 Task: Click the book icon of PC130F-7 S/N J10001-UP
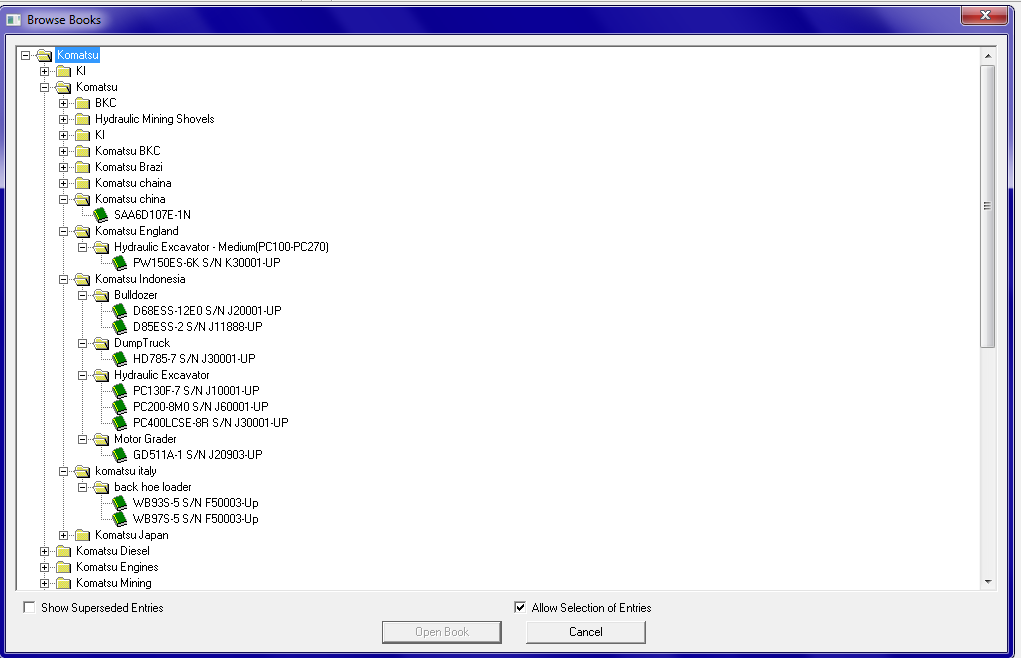[x=120, y=391]
